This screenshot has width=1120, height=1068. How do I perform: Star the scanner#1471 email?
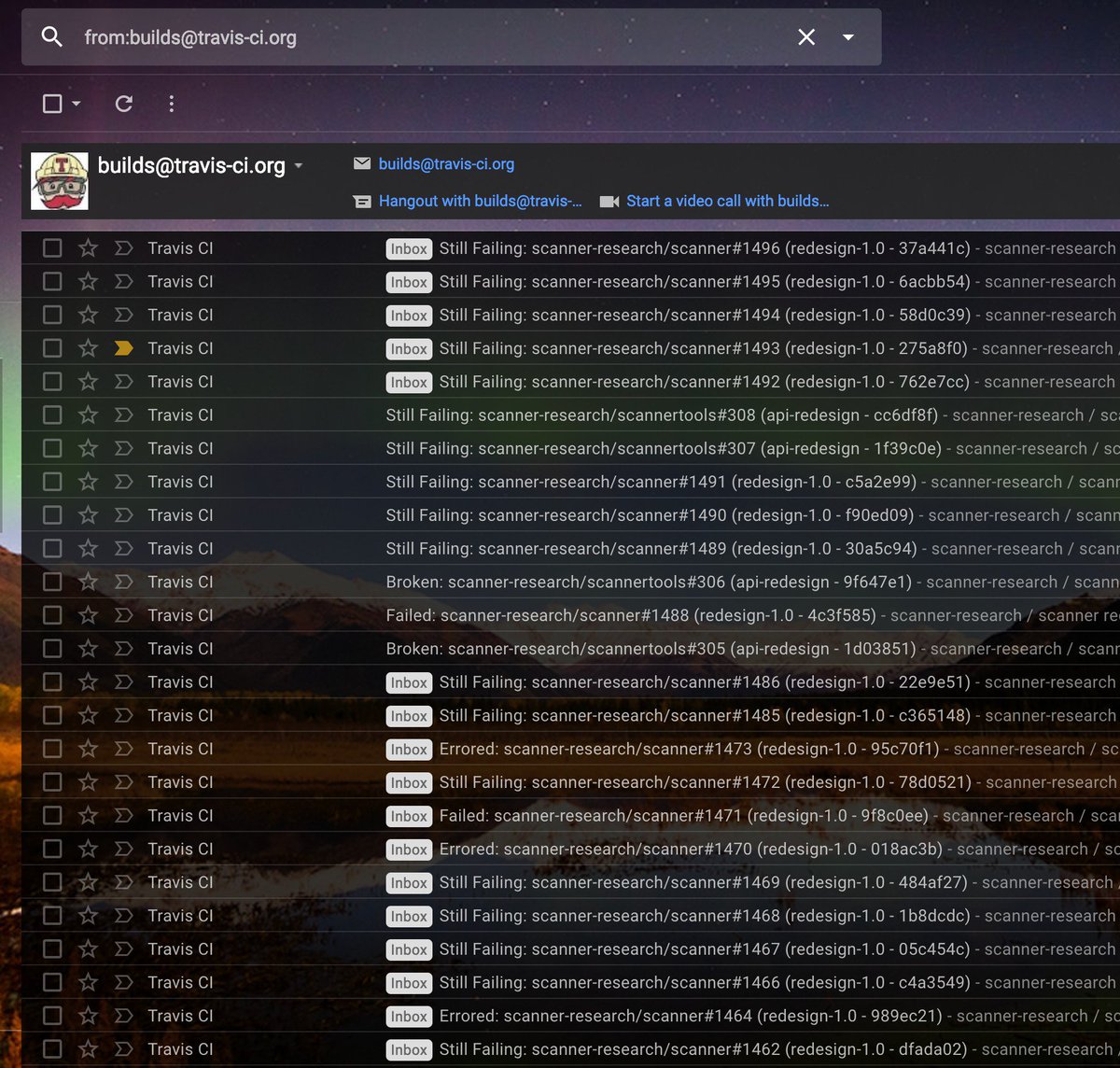point(88,815)
